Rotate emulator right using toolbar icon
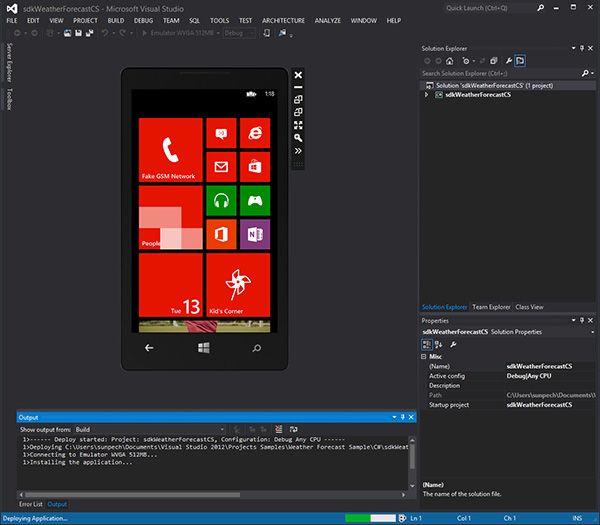The width and height of the screenshot is (600, 525). tap(298, 112)
